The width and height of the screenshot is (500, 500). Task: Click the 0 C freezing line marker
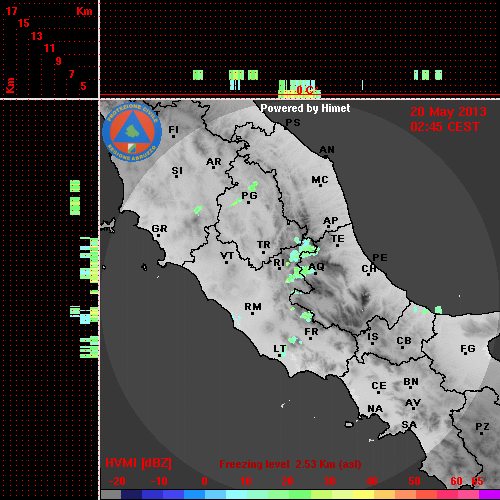click(305, 90)
